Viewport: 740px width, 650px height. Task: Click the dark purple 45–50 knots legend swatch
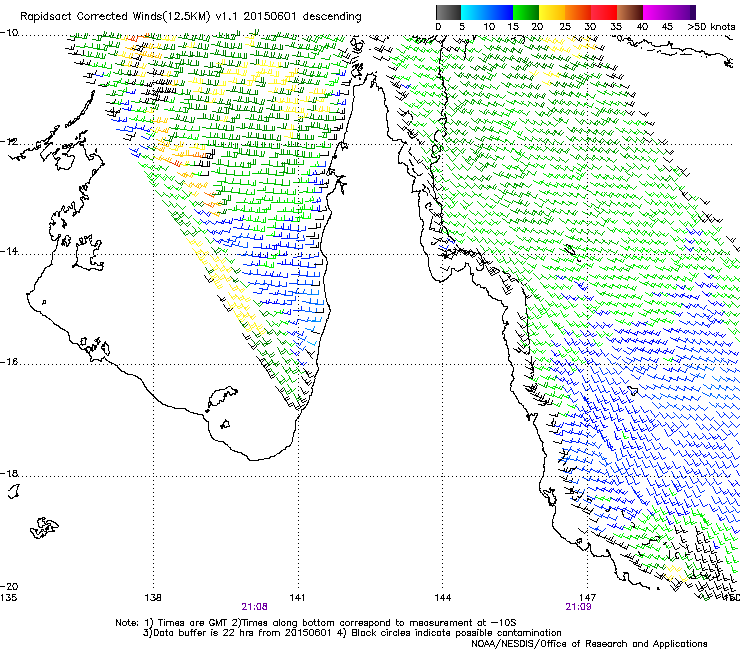tap(682, 12)
